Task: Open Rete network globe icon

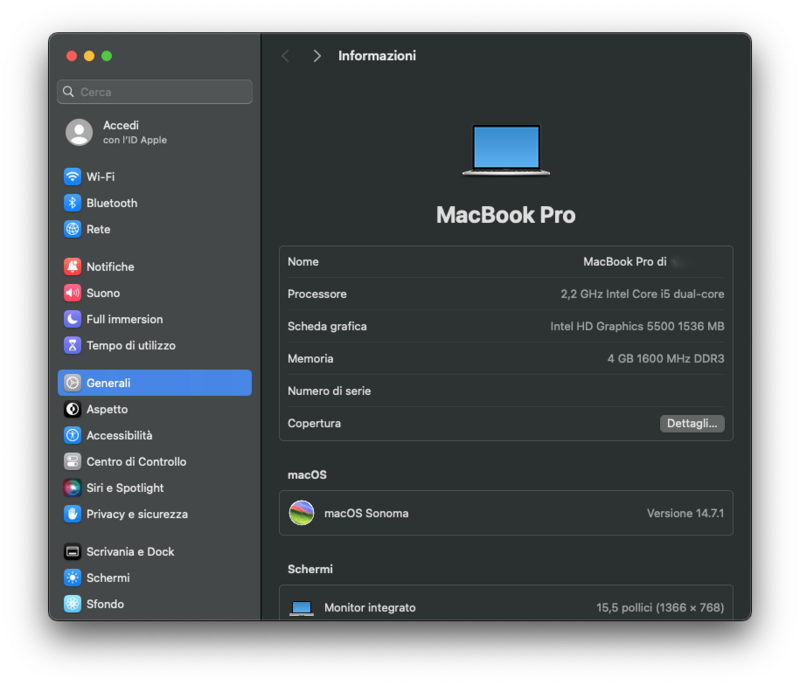Action: [72, 229]
